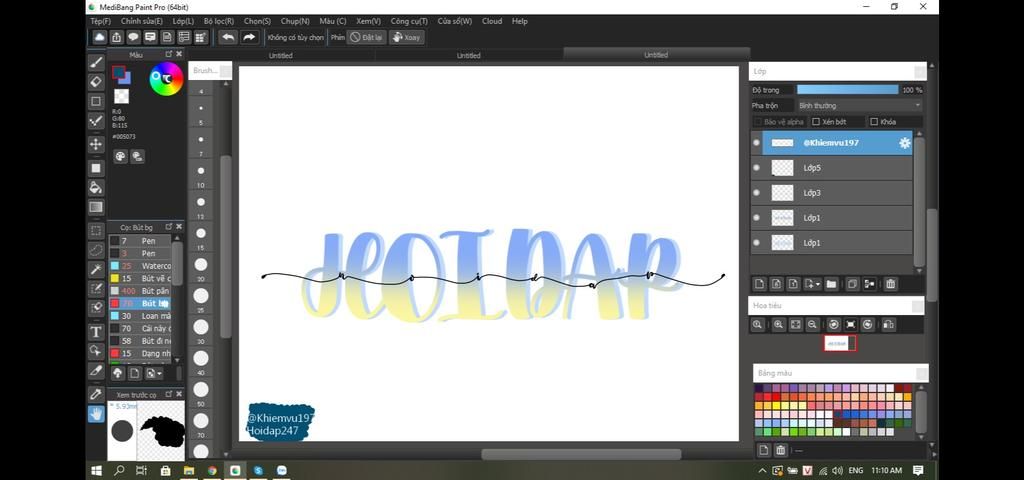Click the layer settings gear on @Khiemvu197
This screenshot has height=480, width=1024.
pyautogui.click(x=904, y=143)
